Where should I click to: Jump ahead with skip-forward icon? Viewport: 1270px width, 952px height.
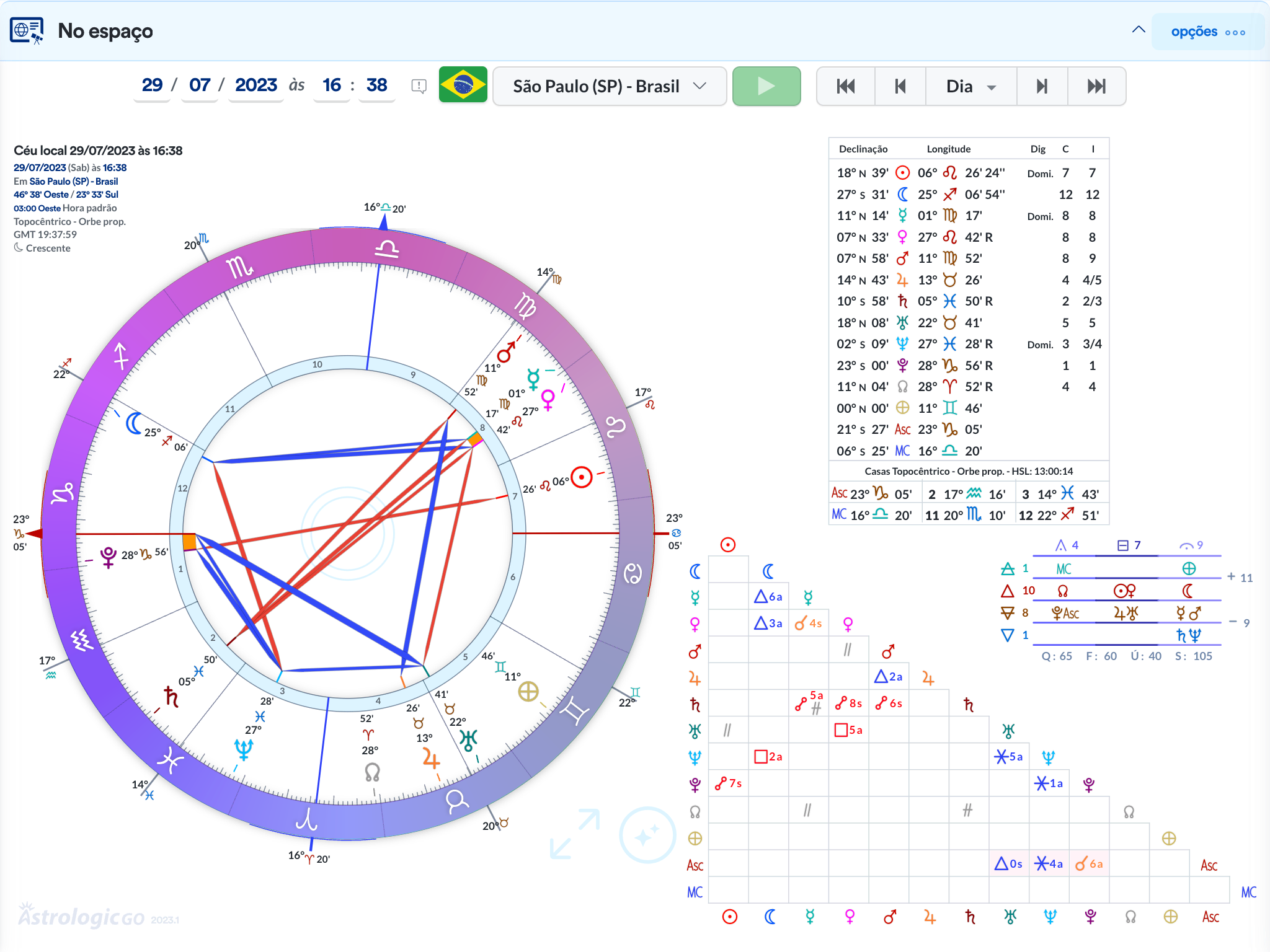click(1096, 86)
